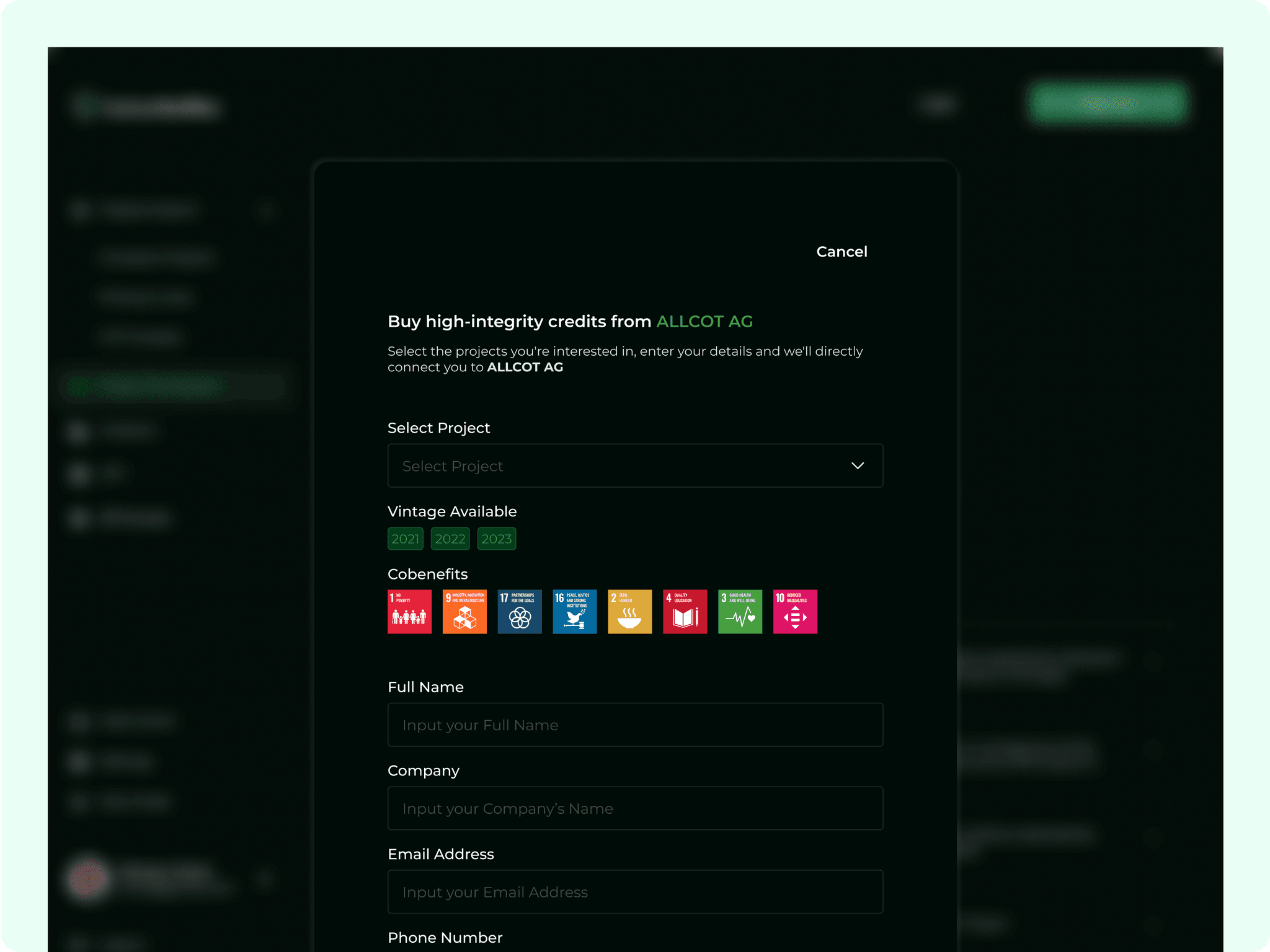Cancel the buy credits dialog
Screen dimensions: 1270x952
[x=841, y=252]
